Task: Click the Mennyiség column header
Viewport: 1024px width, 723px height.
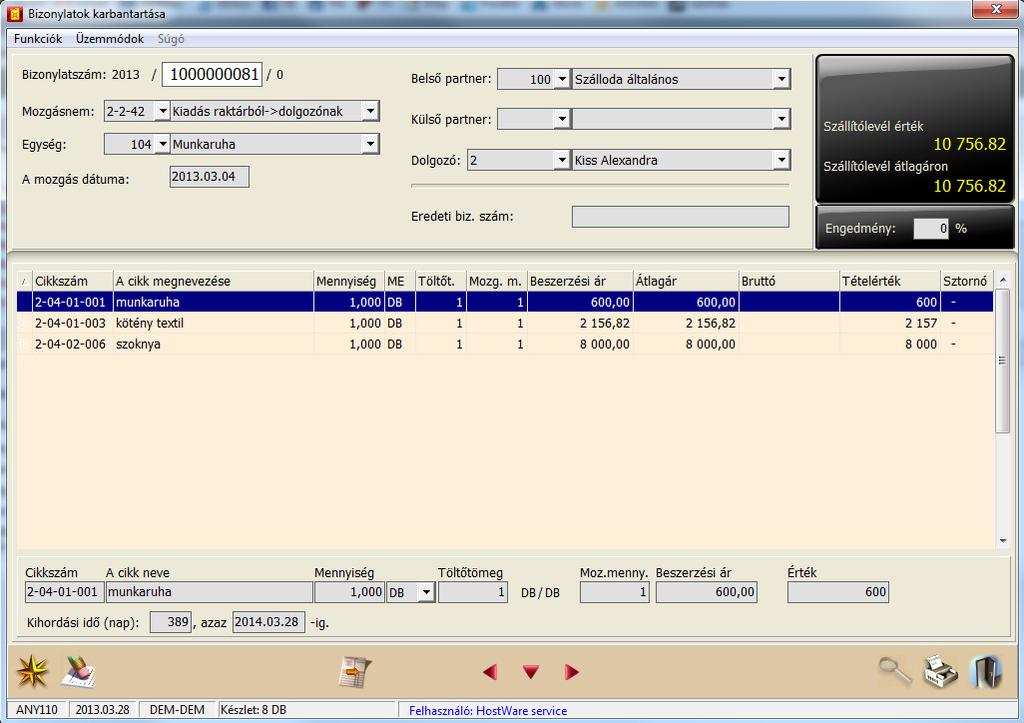Action: pyautogui.click(x=349, y=281)
